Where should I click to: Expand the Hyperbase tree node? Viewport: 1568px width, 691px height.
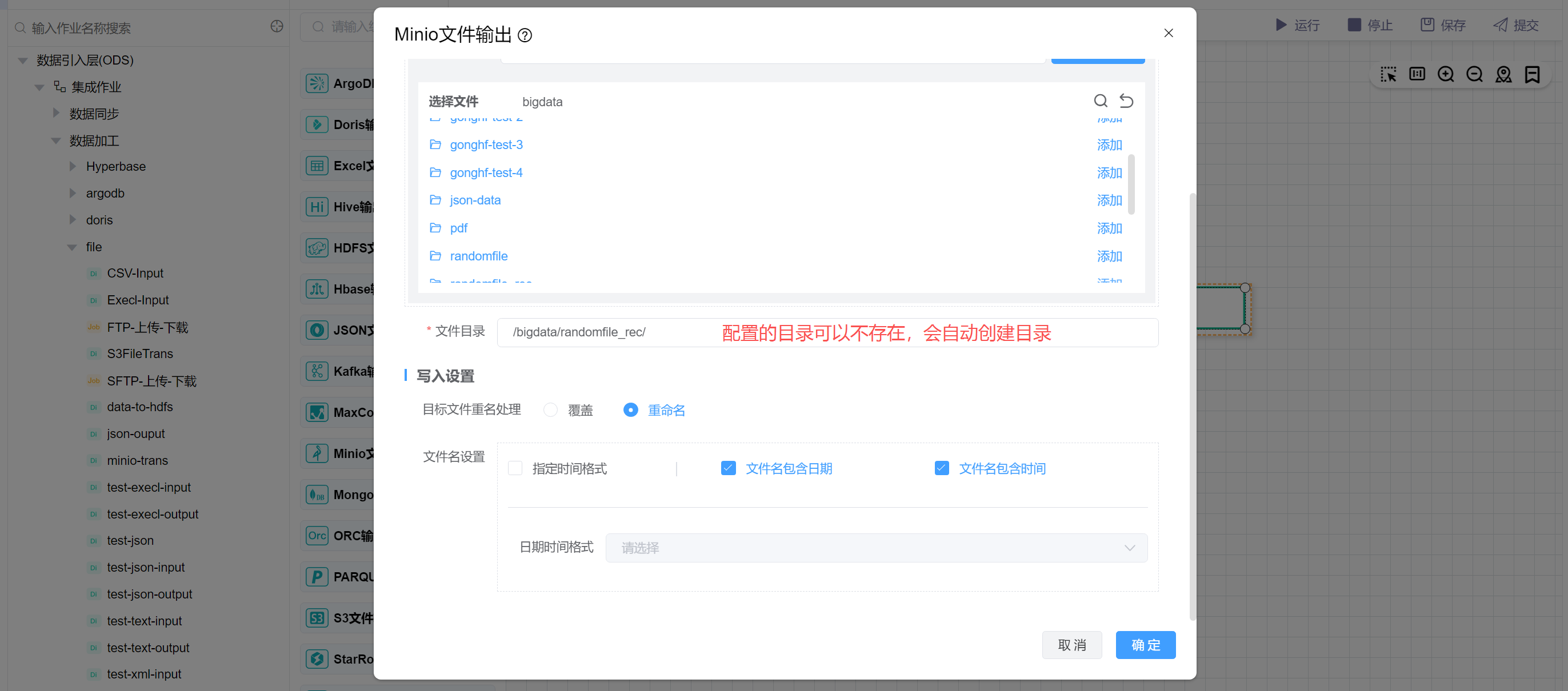point(73,167)
